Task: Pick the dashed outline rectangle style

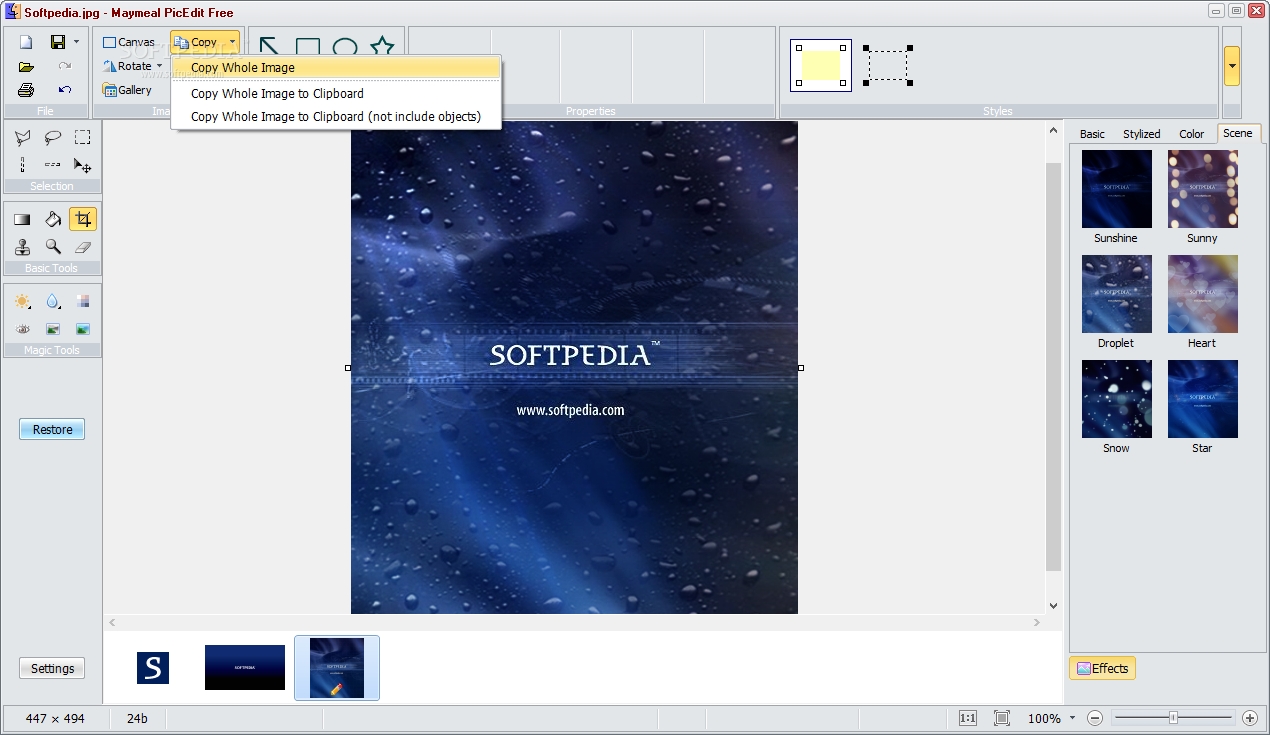Action: pos(888,66)
